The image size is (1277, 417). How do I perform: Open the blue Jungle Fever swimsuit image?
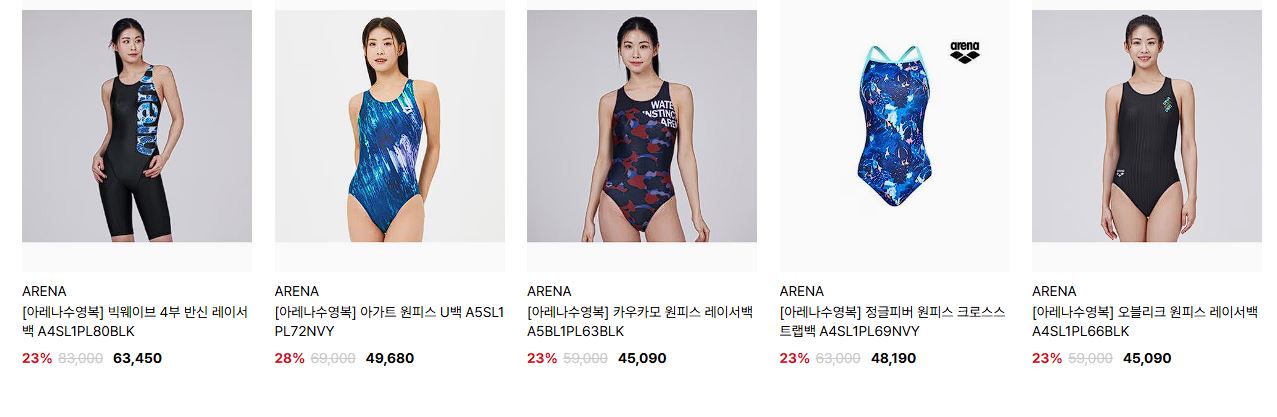coord(894,140)
